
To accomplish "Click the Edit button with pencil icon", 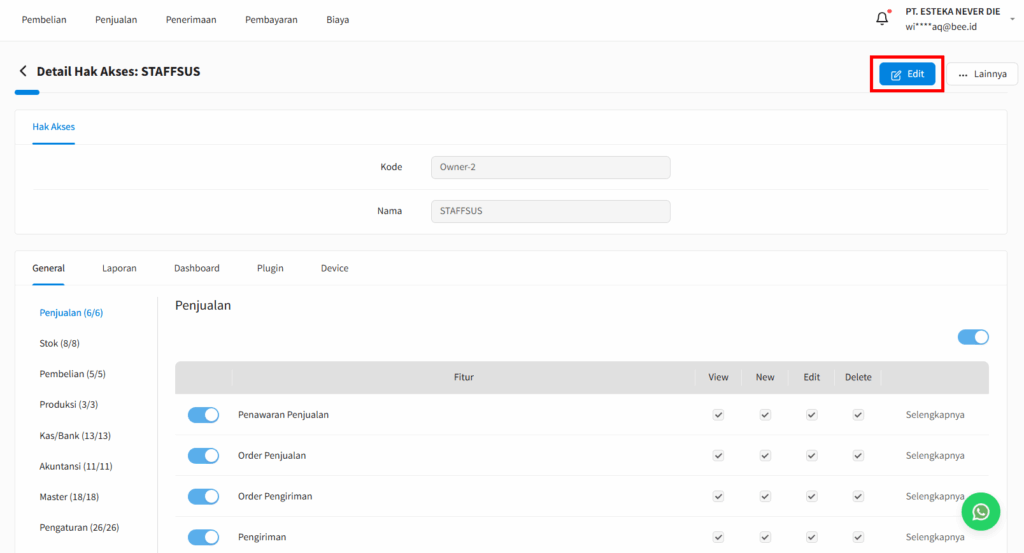I will [907, 74].
